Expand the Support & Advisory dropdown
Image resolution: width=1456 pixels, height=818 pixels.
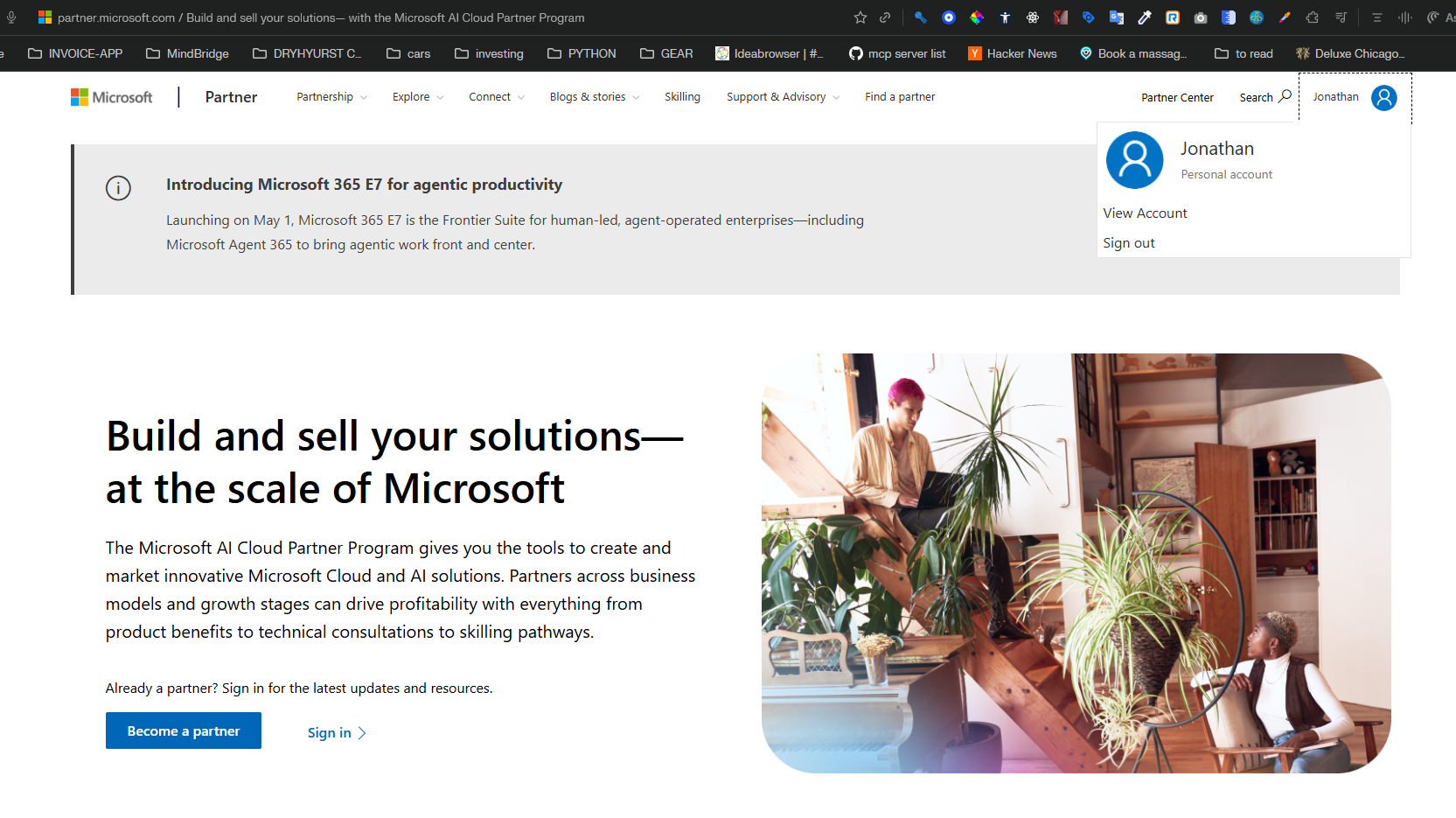pos(784,97)
